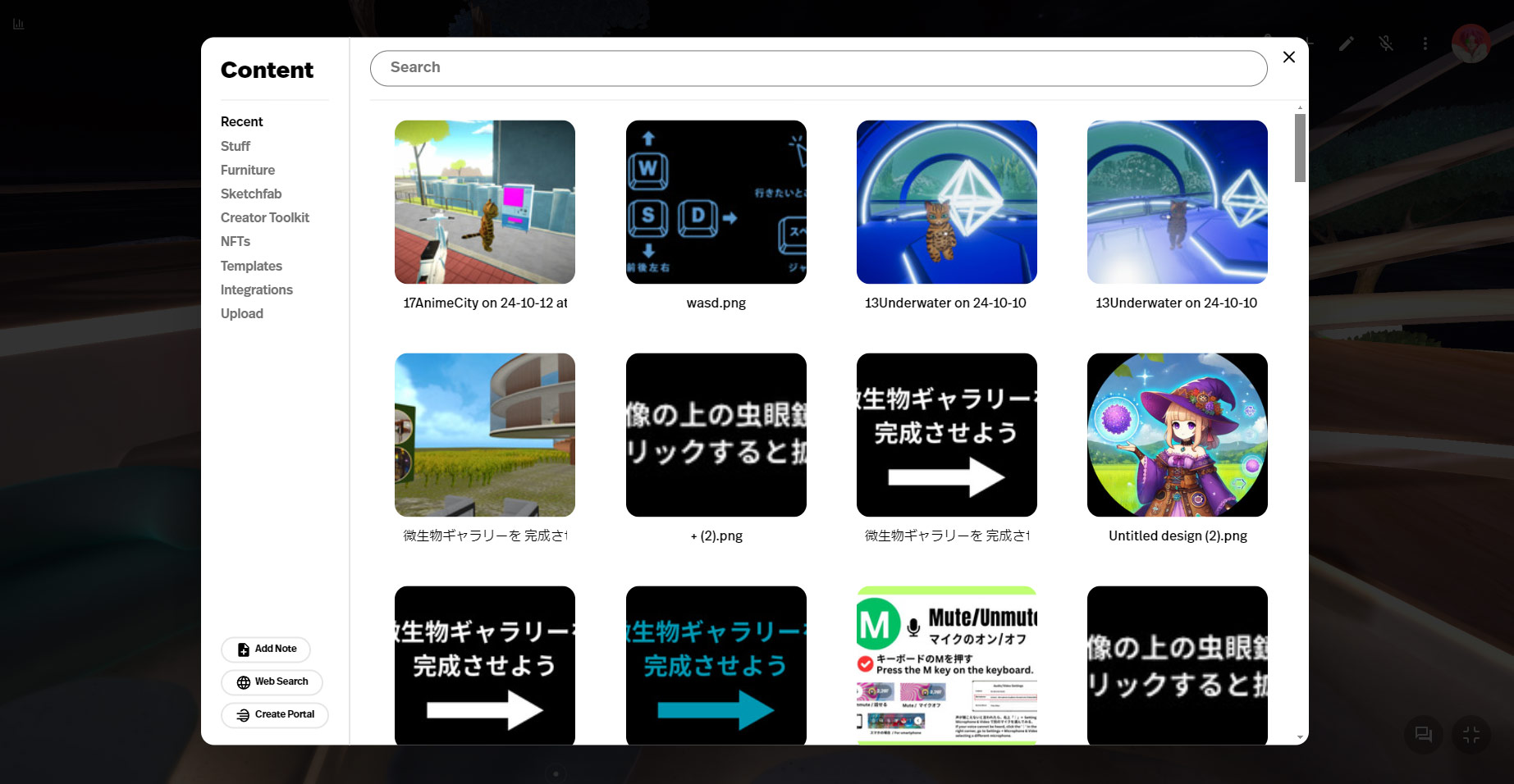The height and width of the screenshot is (784, 1514).
Task: Go to the Templates section
Action: [251, 266]
